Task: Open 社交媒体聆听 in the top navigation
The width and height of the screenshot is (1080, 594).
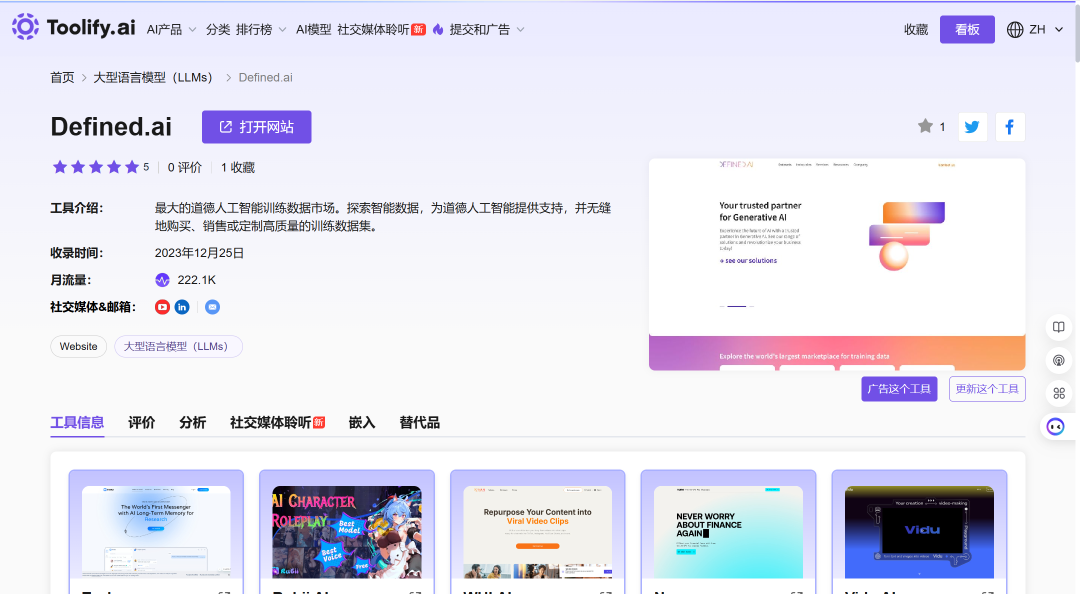Action: point(373,30)
